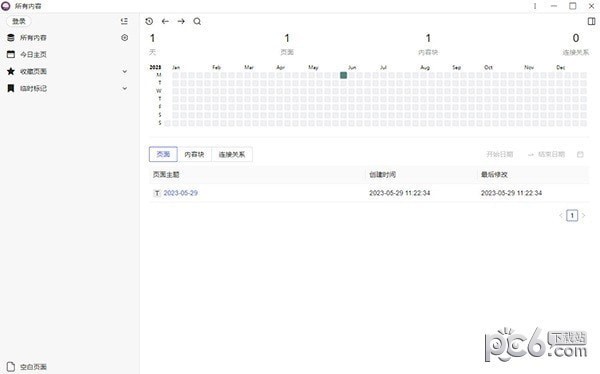Click 开始日期 date input field
The height and width of the screenshot is (374, 600).
[x=499, y=154]
